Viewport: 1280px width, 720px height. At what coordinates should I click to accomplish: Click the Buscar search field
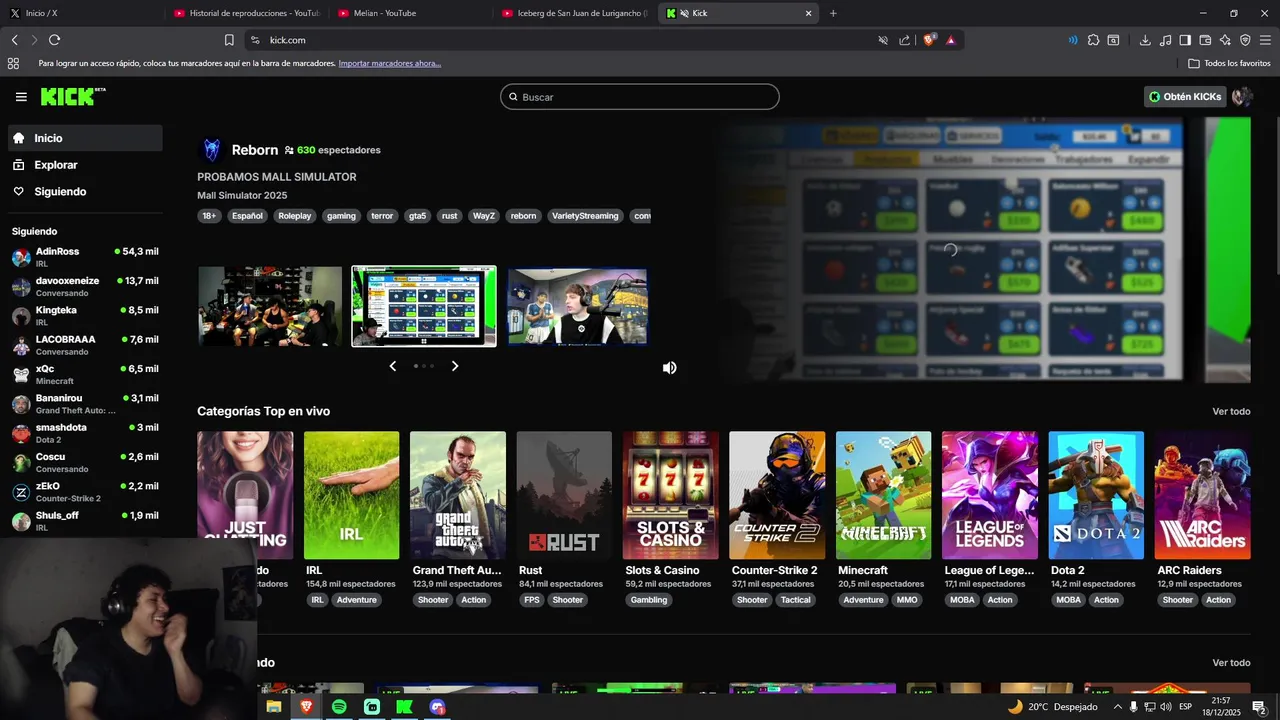tap(640, 97)
